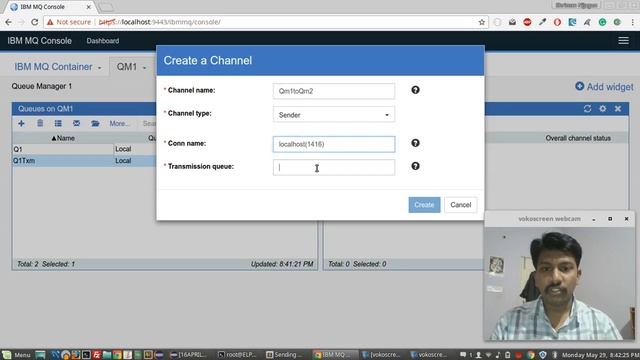The height and width of the screenshot is (360, 640).
Task: Open the Chrome three-dot menu
Action: tap(633, 22)
